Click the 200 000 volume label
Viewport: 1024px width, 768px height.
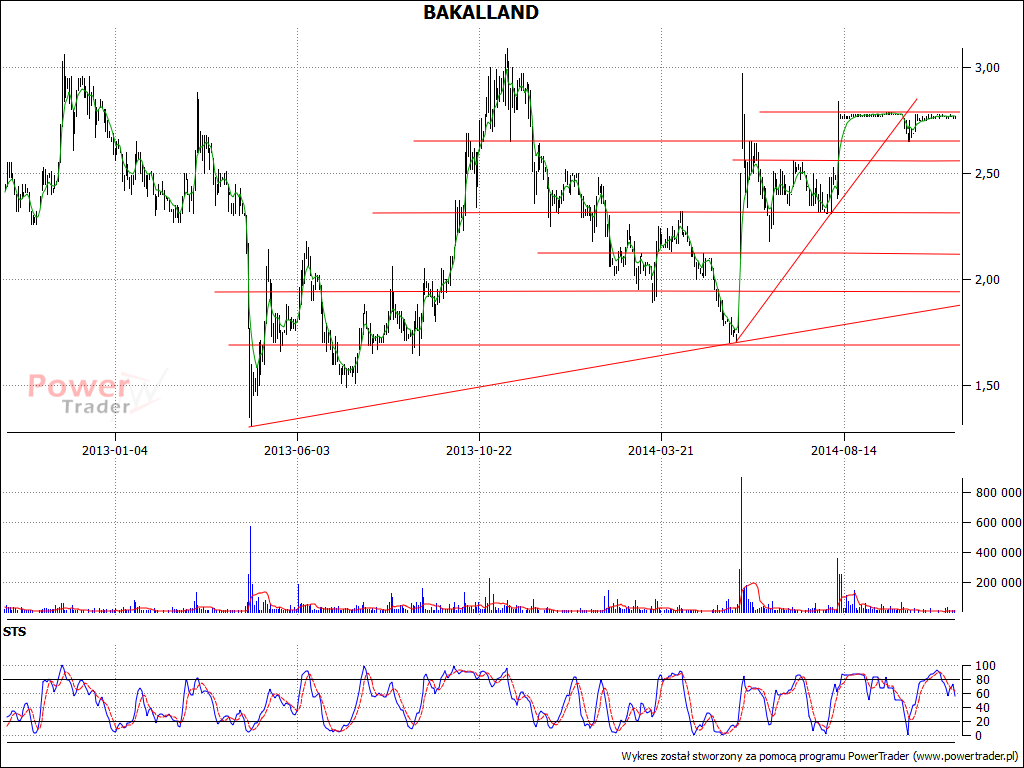(x=999, y=583)
